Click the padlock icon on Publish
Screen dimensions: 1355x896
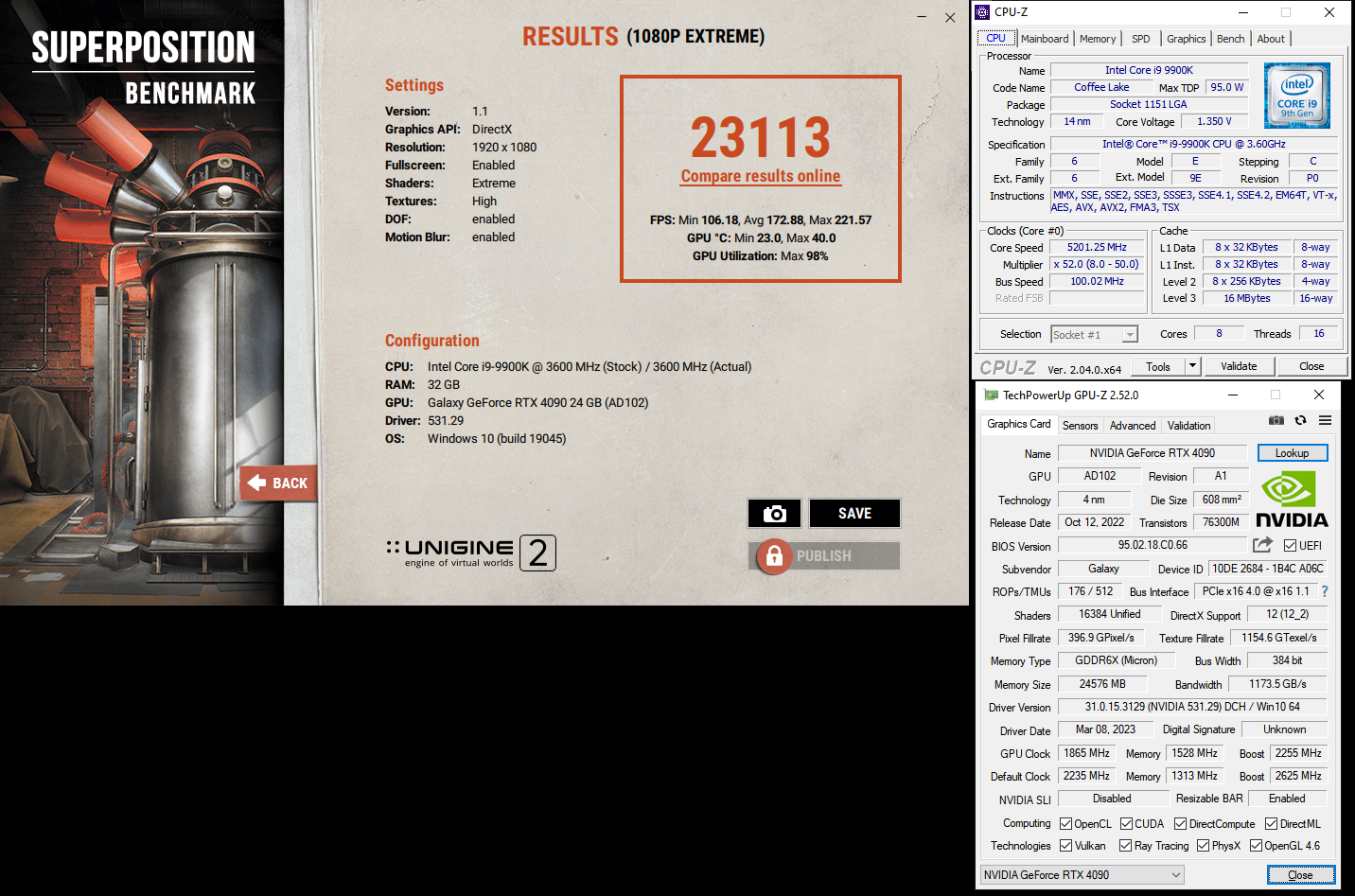coord(774,556)
